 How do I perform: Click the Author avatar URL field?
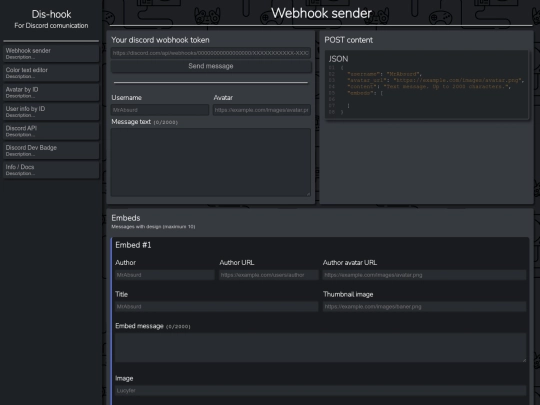pos(424,275)
